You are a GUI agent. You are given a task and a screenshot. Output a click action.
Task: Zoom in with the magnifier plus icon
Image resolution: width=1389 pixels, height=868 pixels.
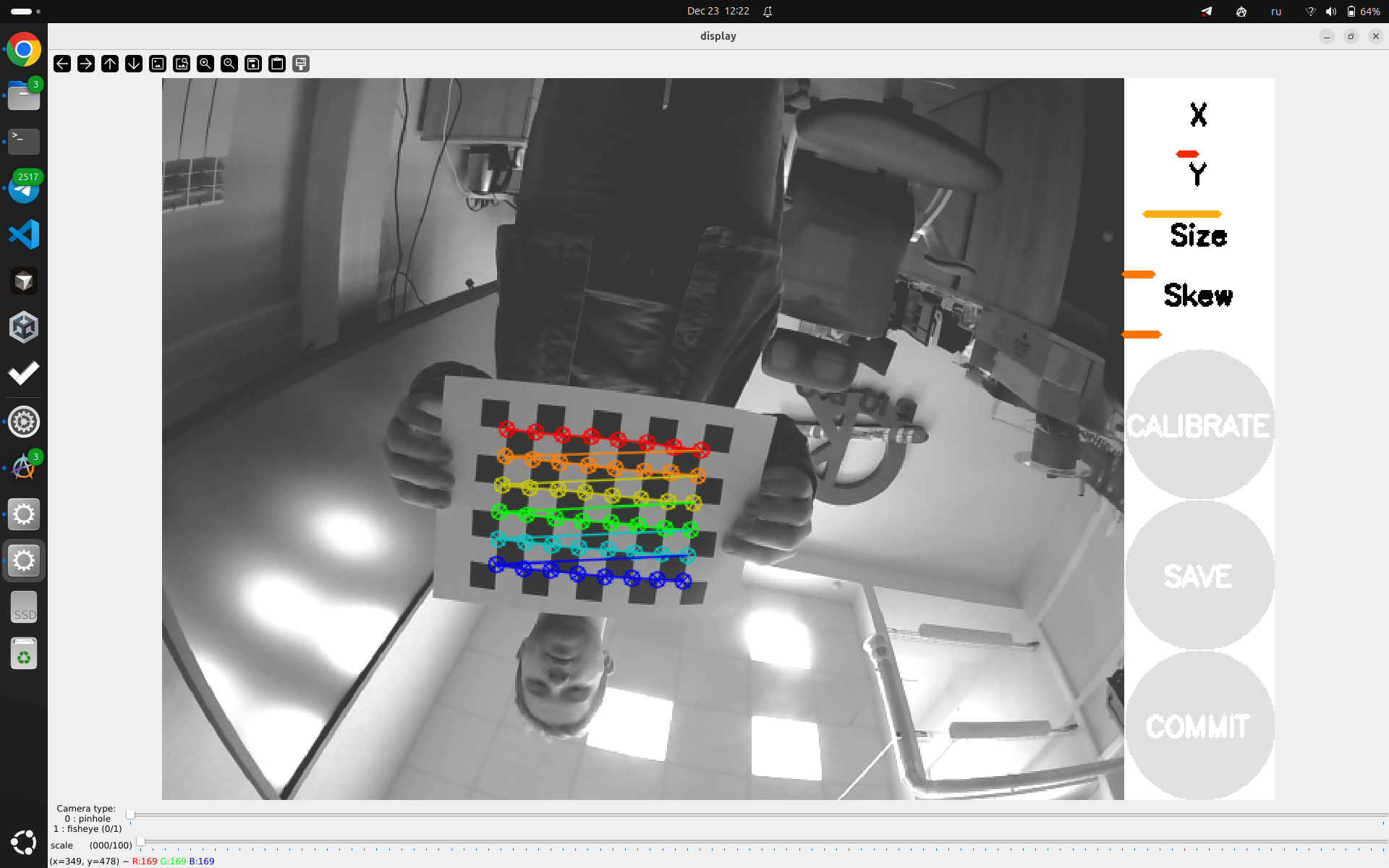pos(205,64)
